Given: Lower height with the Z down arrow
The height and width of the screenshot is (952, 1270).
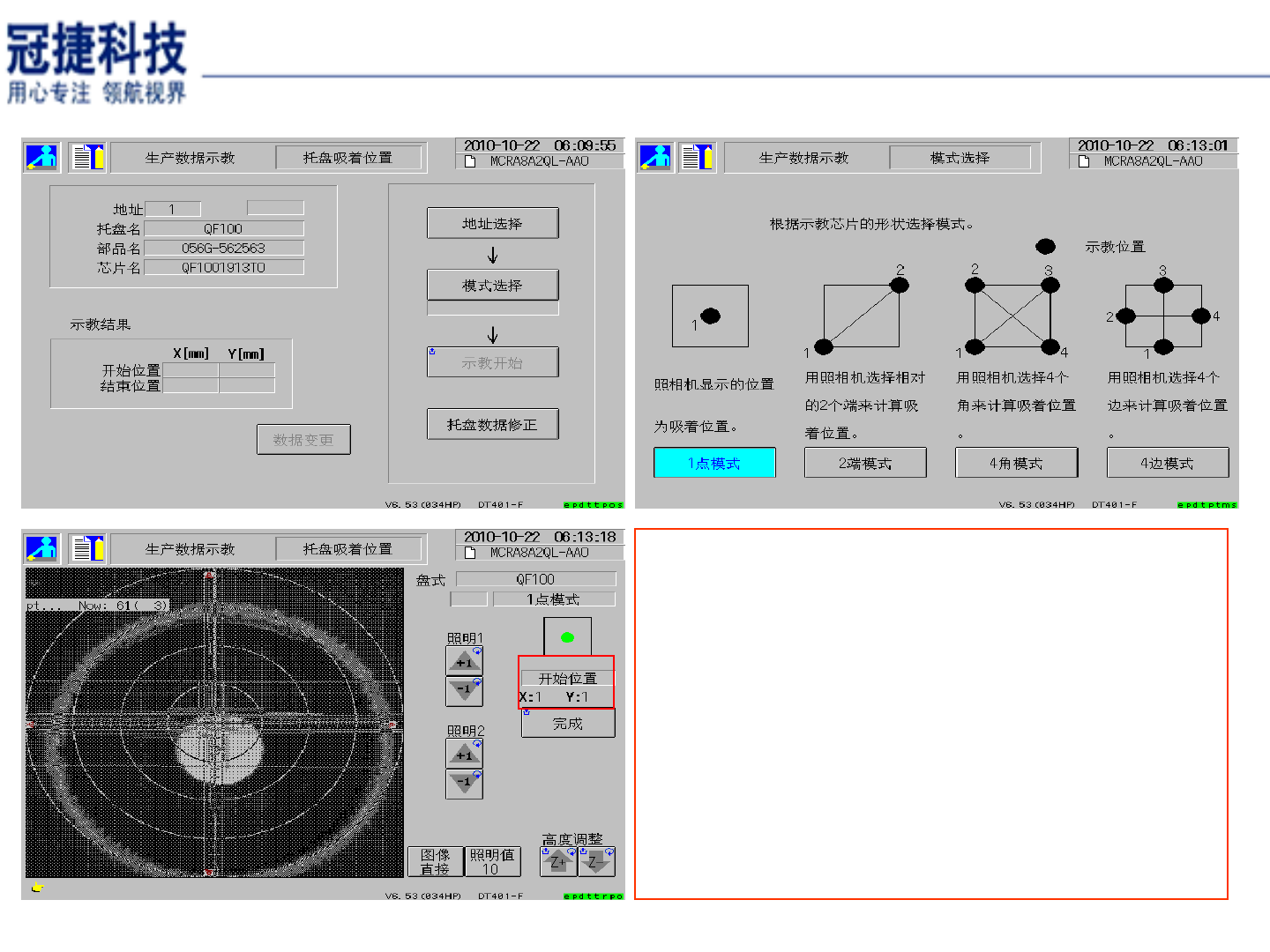Looking at the screenshot, I should [596, 861].
